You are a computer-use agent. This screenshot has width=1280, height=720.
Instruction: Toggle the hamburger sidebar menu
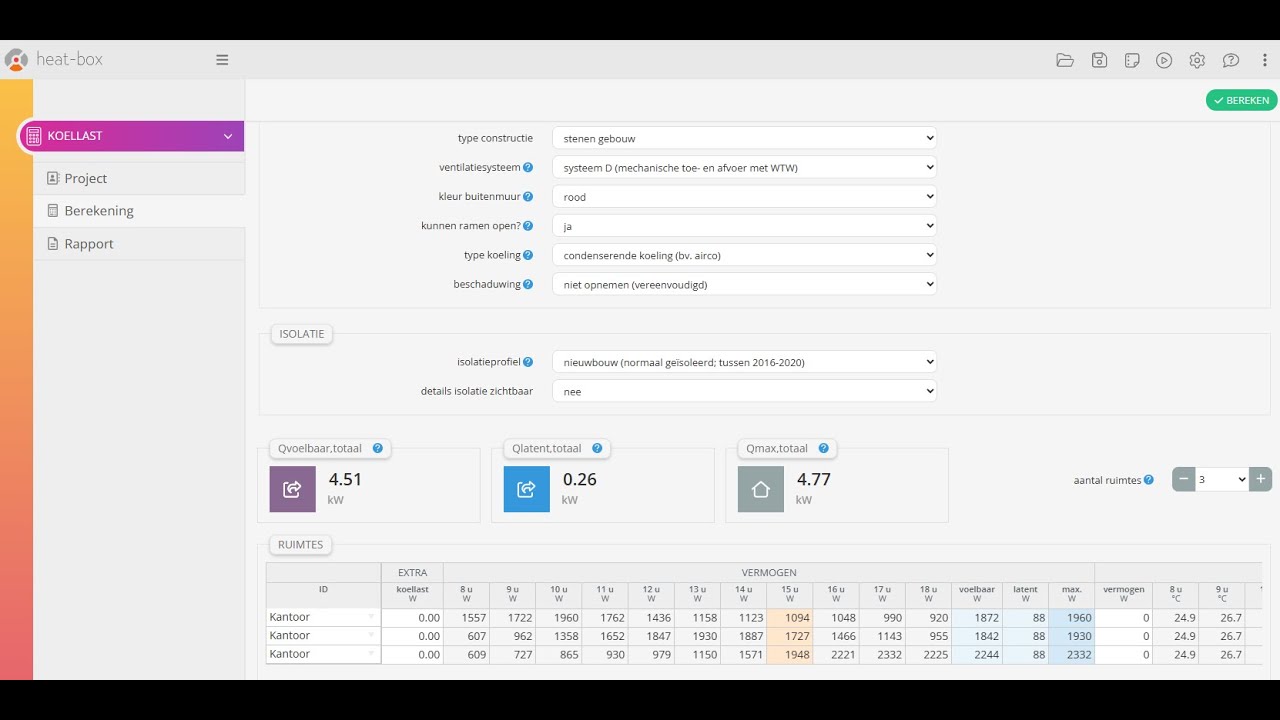click(222, 60)
